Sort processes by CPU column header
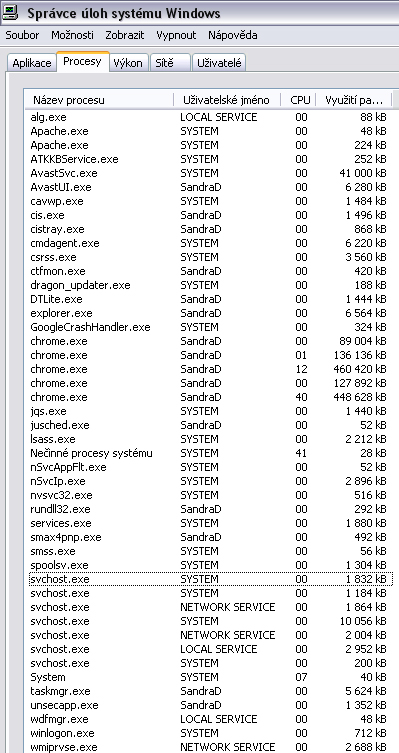 [x=298, y=100]
